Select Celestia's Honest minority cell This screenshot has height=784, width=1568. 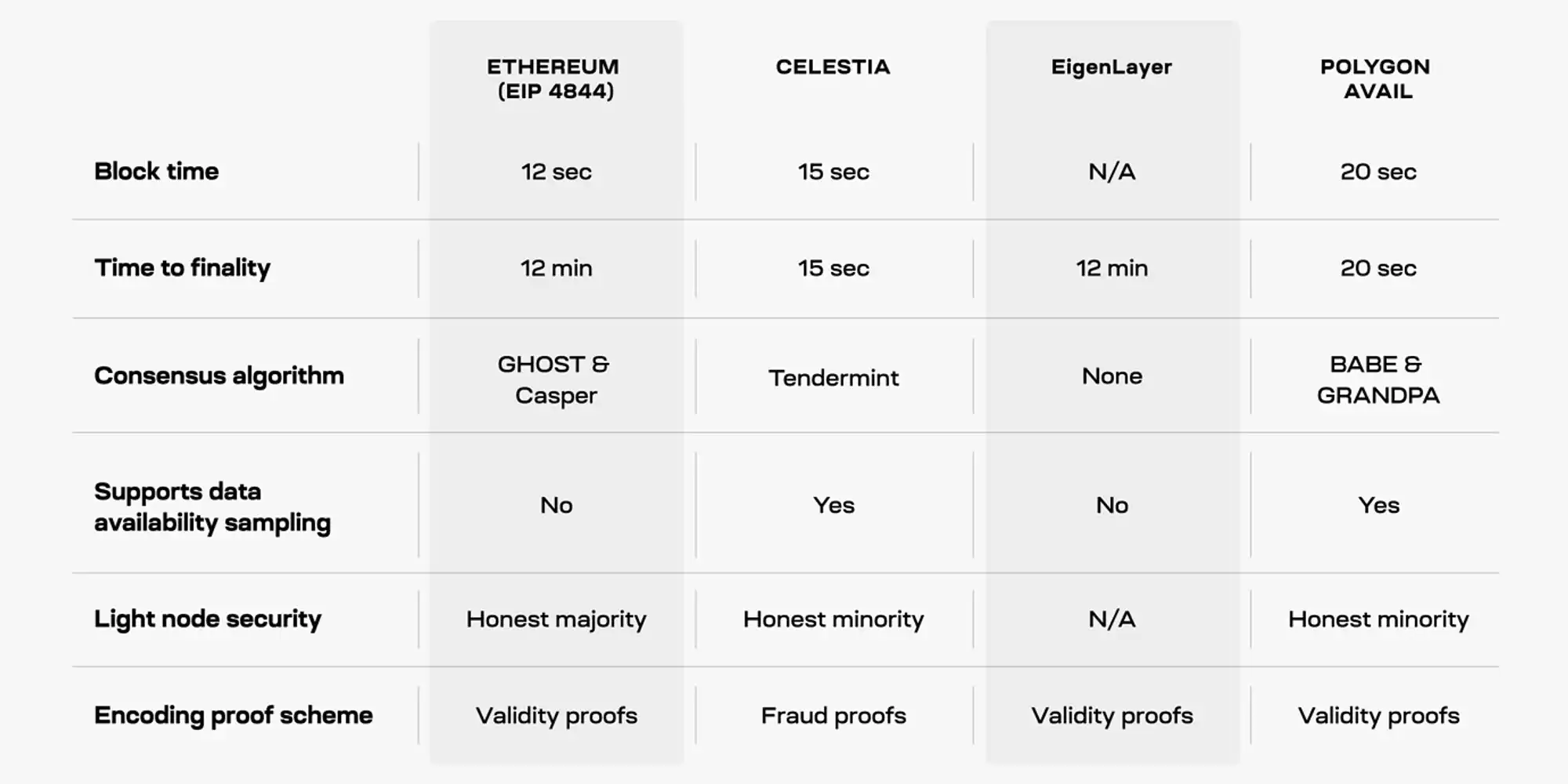pyautogui.click(x=833, y=619)
